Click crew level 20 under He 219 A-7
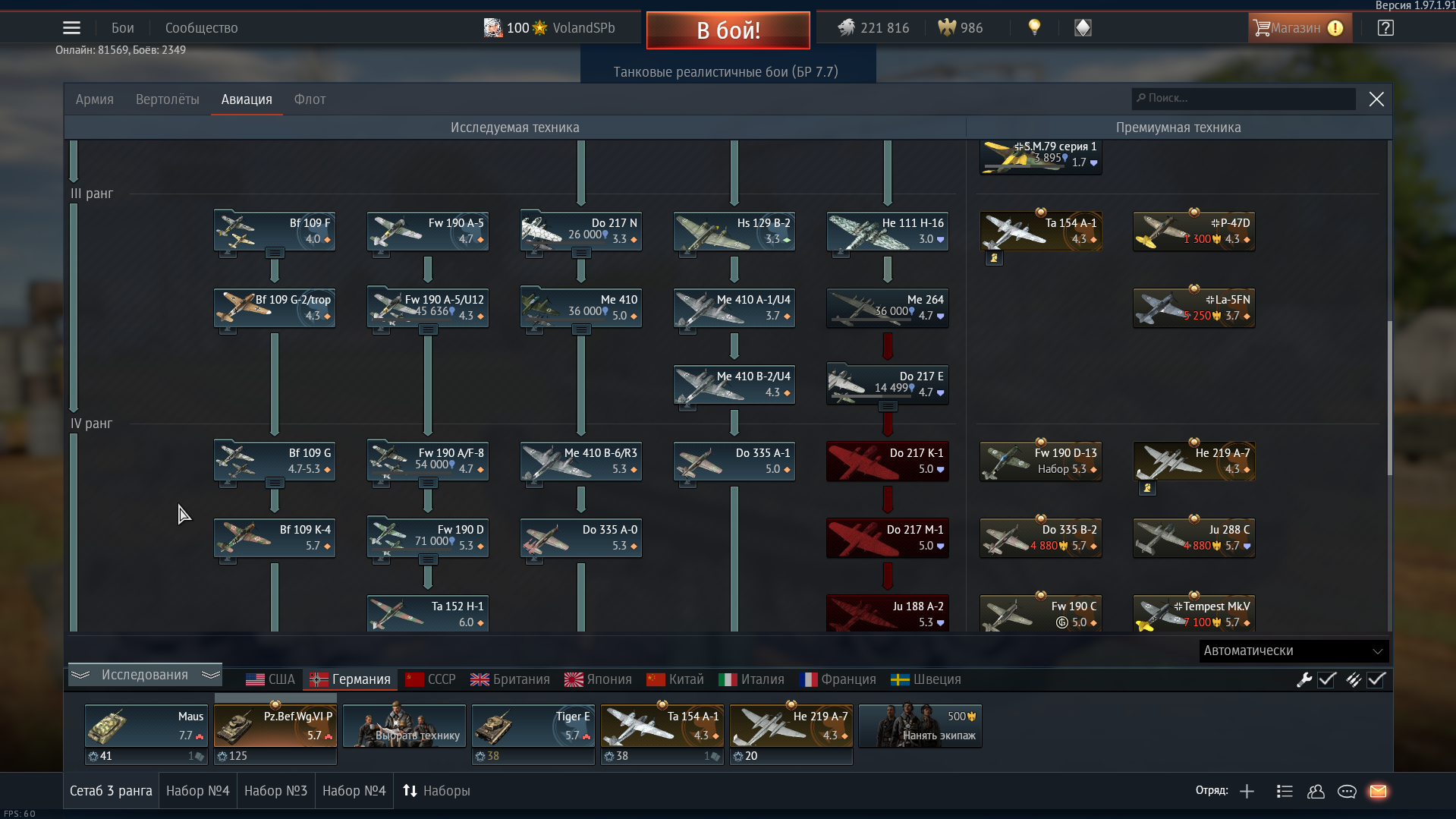This screenshot has width=1456, height=819. click(745, 756)
